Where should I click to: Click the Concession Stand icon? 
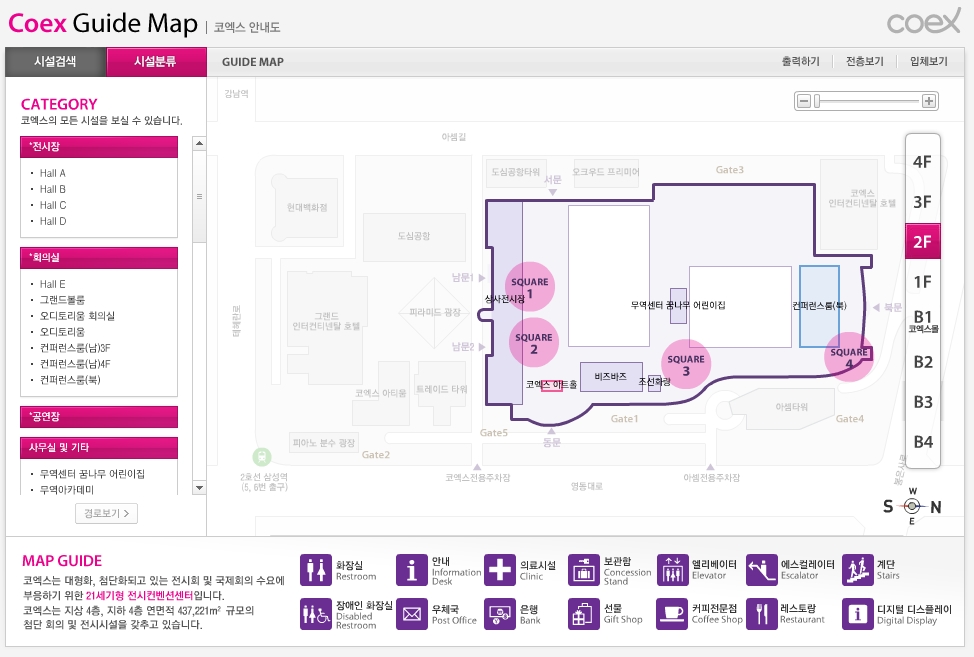point(584,570)
